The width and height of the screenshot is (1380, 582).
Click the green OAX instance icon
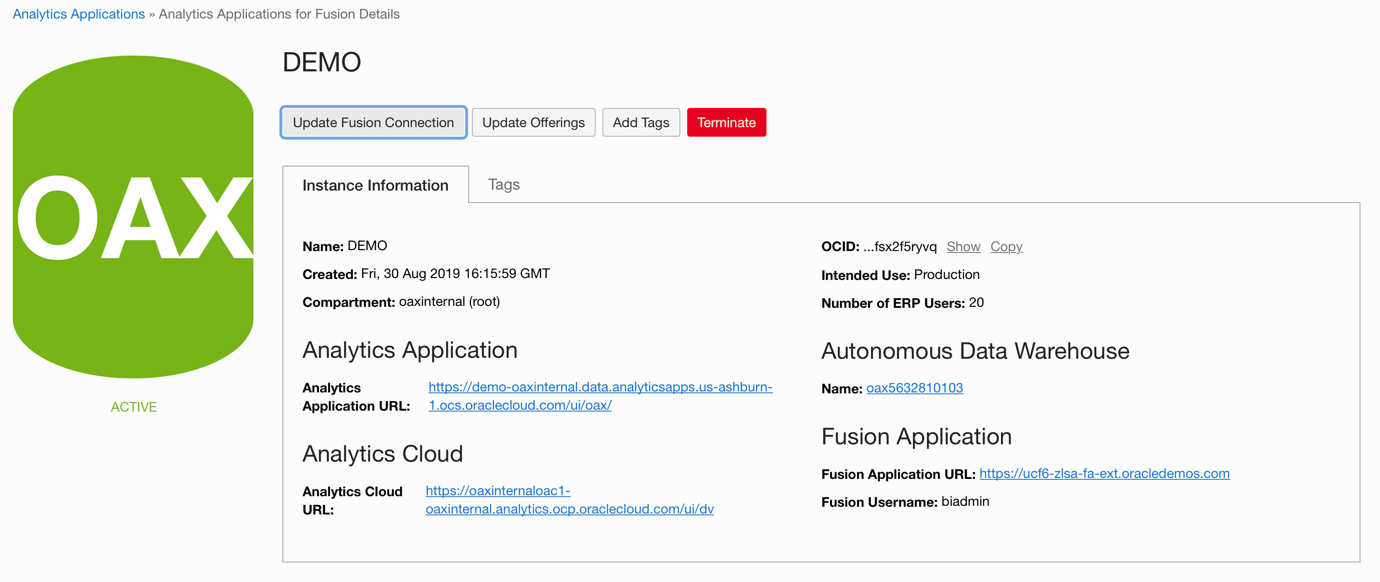click(x=133, y=217)
